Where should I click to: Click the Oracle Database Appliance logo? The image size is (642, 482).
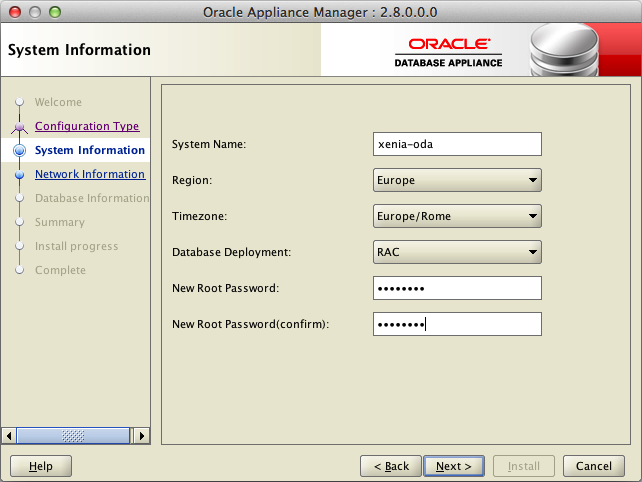[x=448, y=52]
